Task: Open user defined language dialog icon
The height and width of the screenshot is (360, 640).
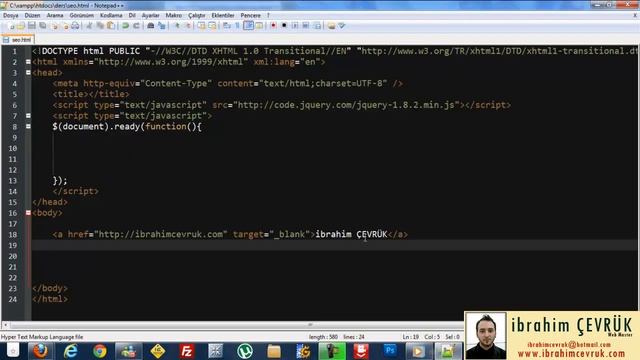Action: point(260,26)
